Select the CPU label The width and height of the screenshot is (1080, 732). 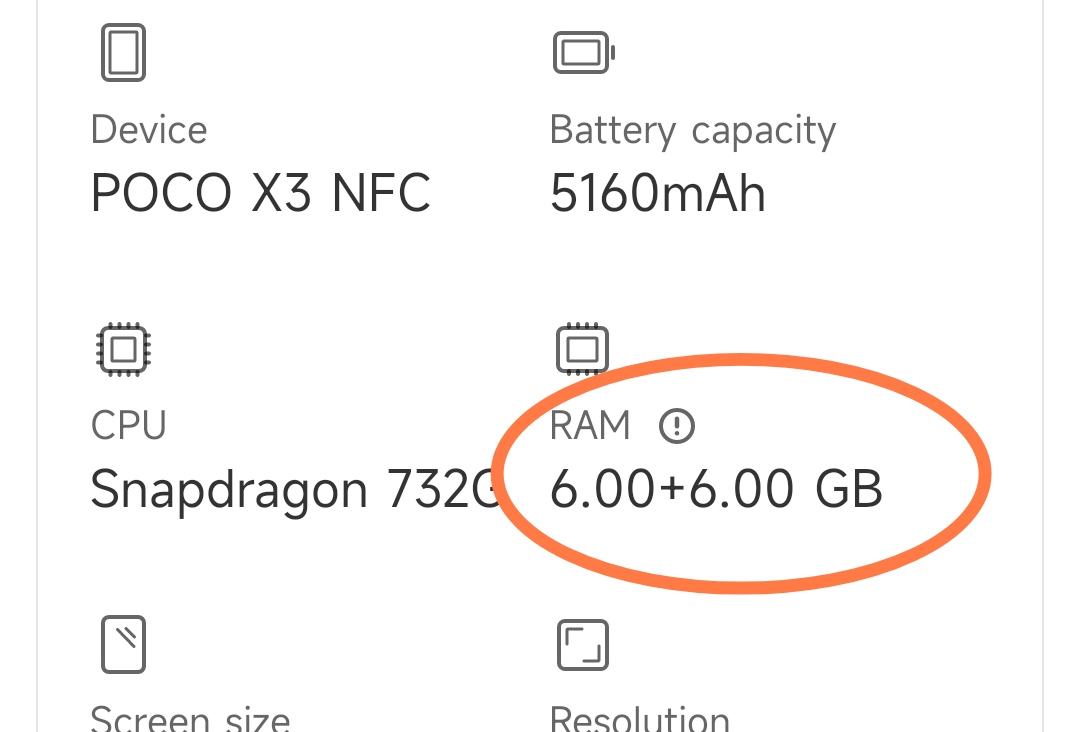[129, 425]
